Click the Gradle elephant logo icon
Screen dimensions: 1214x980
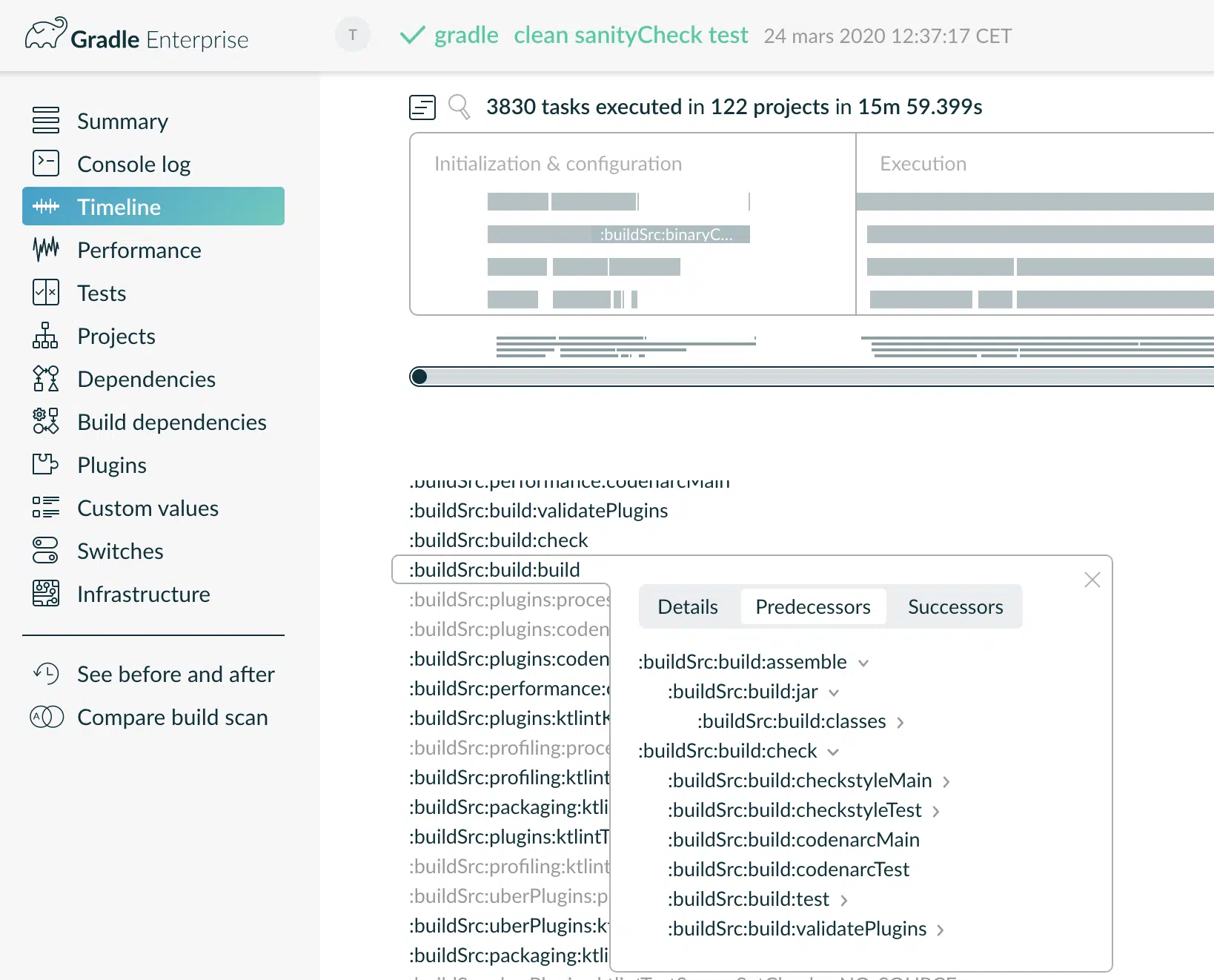(x=46, y=33)
